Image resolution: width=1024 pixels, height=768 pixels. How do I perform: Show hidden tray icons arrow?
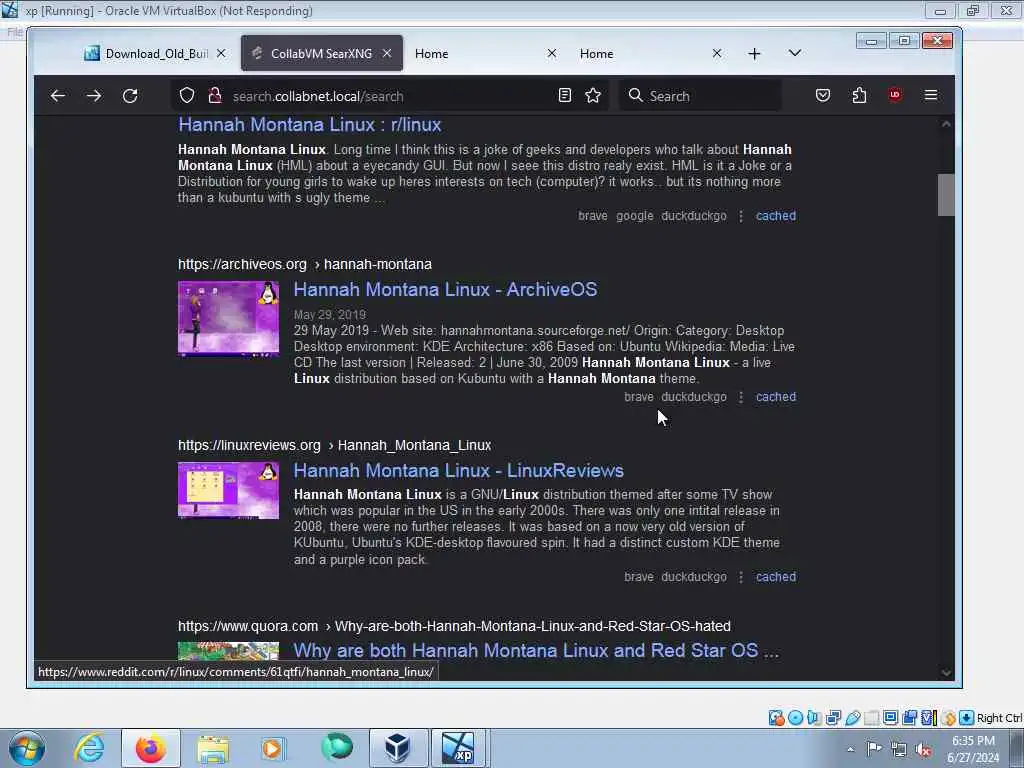pos(850,749)
